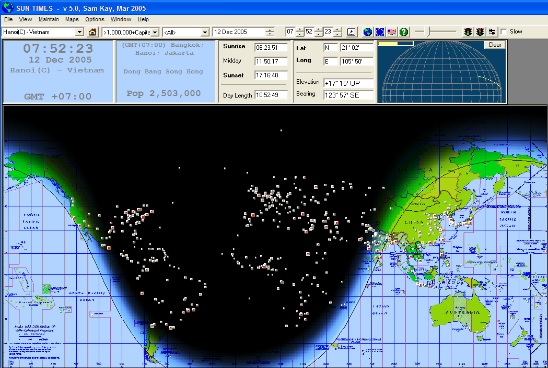Click the Pop 2,503,000 text
Image resolution: width=548 pixels, height=368 pixels.
[164, 93]
